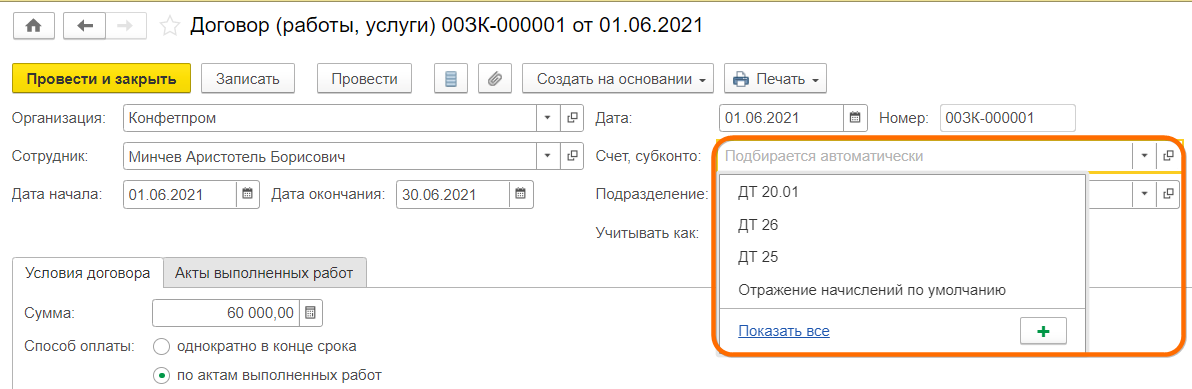
Task: Go to the home page icon
Action: (33, 26)
